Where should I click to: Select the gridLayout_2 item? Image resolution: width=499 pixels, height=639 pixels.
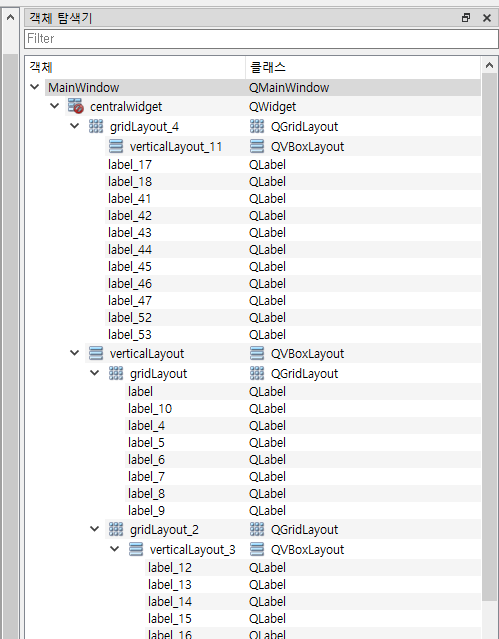point(164,529)
